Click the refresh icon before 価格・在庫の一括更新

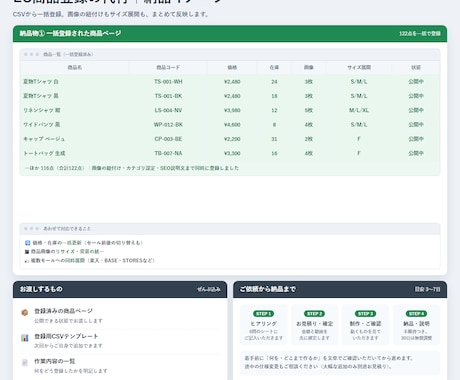point(28,243)
